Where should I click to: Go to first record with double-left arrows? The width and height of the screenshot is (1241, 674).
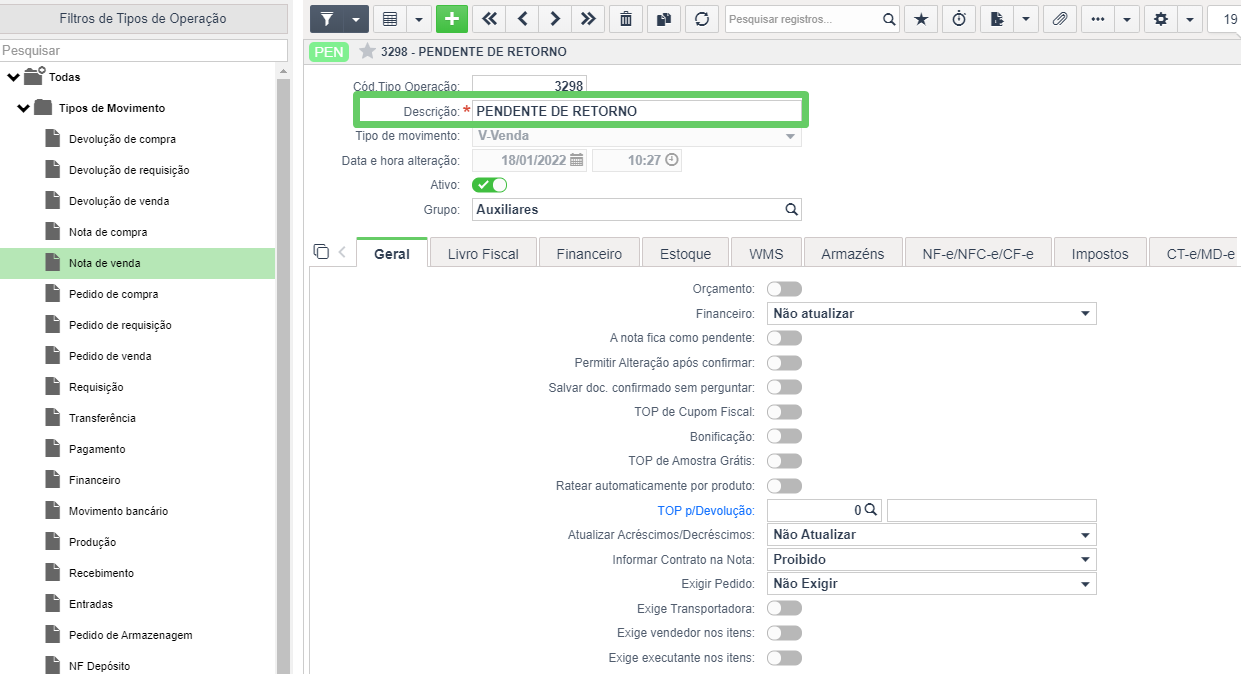[488, 19]
